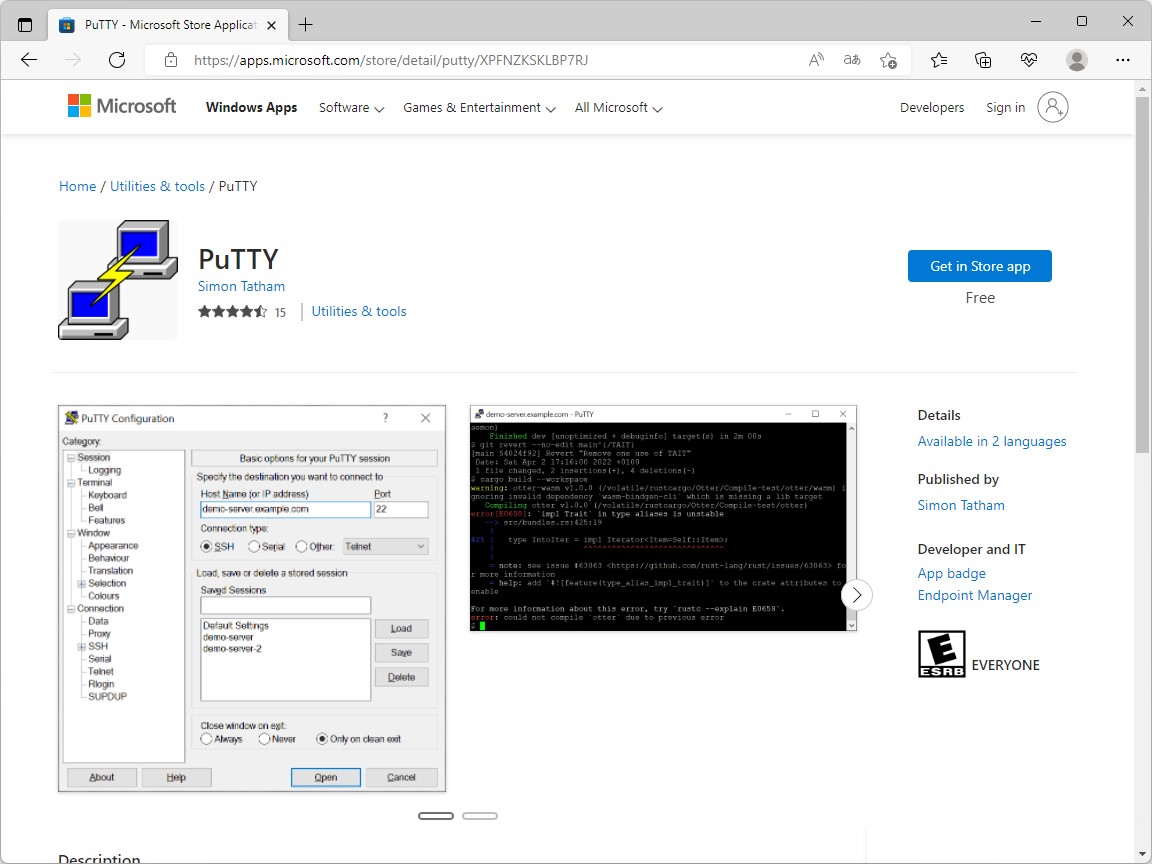Show the next screenshot with the arrow
1152x864 pixels.
[857, 594]
